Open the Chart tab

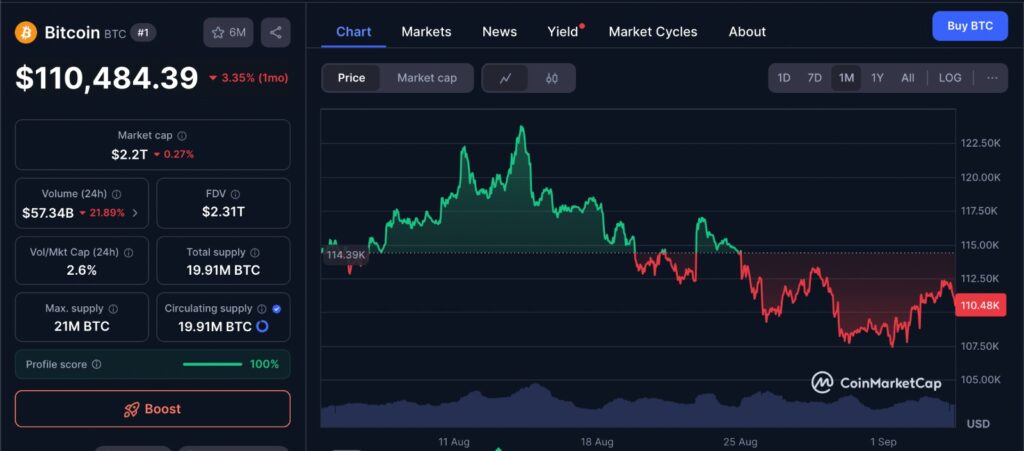click(353, 31)
